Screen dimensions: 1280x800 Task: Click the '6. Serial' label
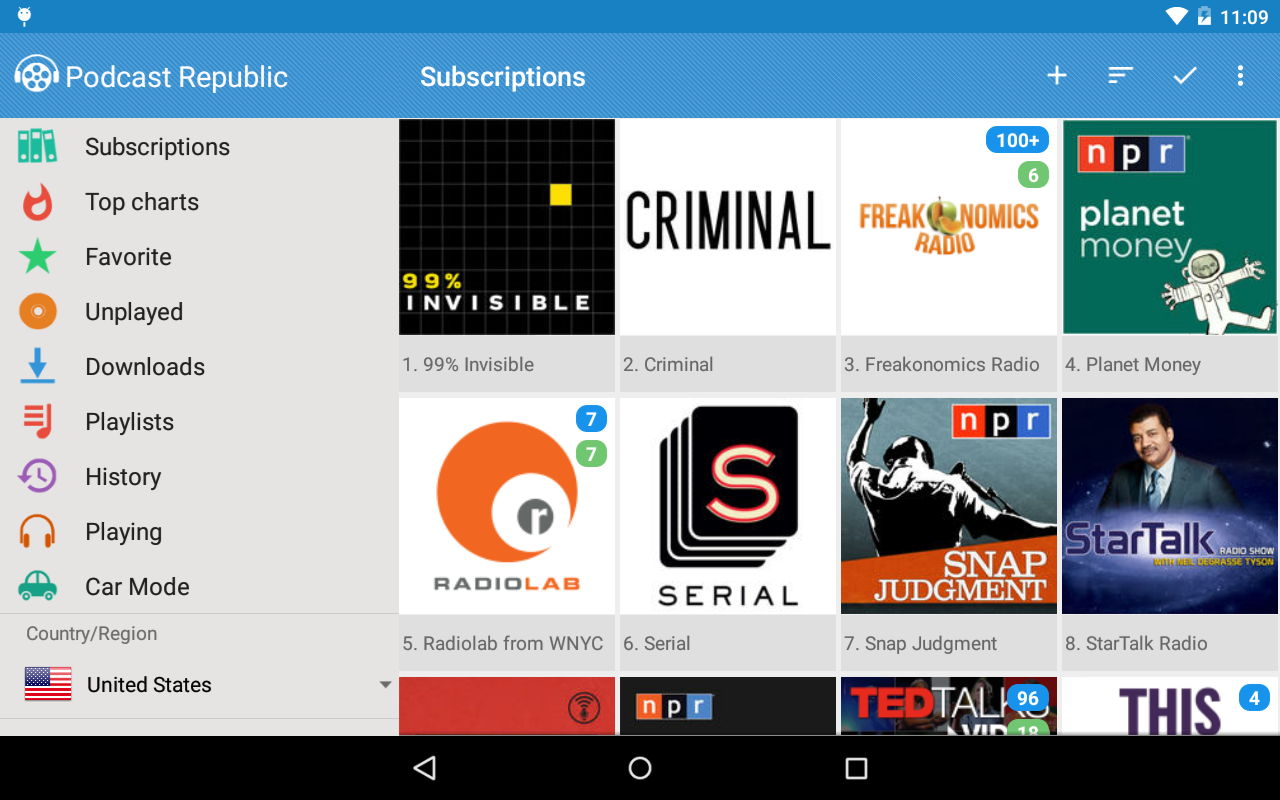(657, 643)
